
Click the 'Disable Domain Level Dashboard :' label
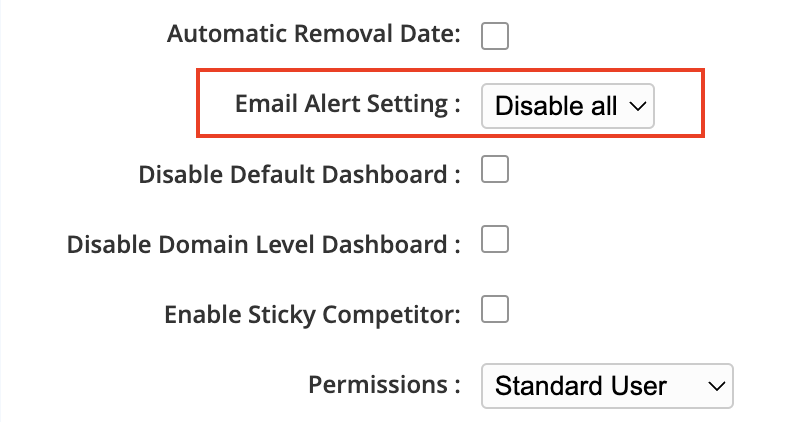click(x=263, y=244)
